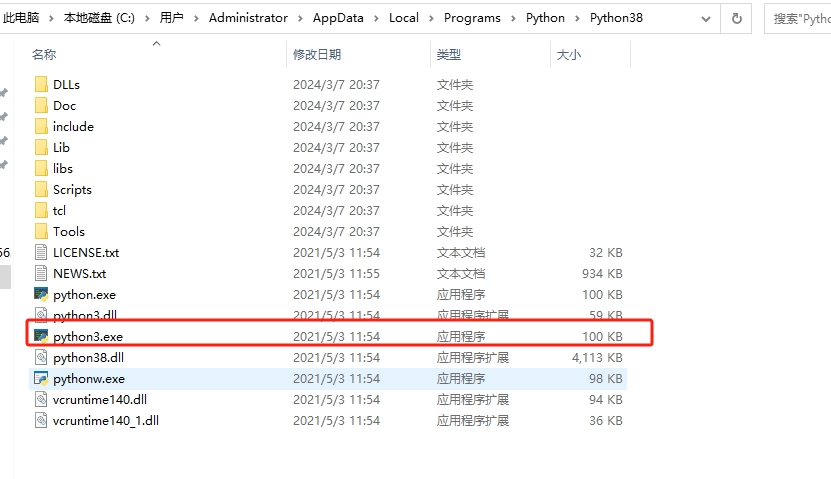Select the file name vcruntime140_1.dll
831x479 pixels.
pyautogui.click(x=106, y=421)
